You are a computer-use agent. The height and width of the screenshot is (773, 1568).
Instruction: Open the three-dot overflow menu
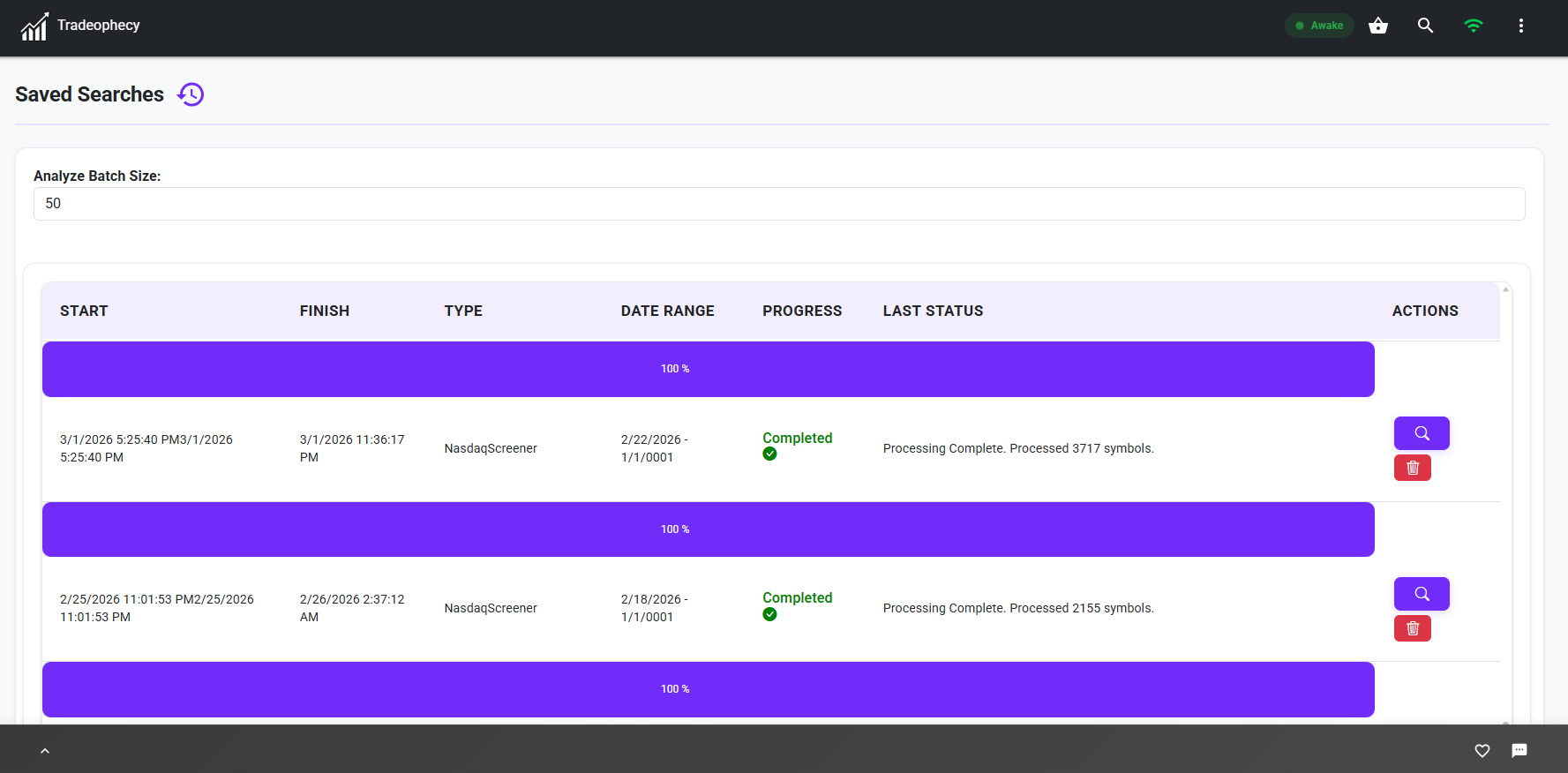pyautogui.click(x=1520, y=26)
